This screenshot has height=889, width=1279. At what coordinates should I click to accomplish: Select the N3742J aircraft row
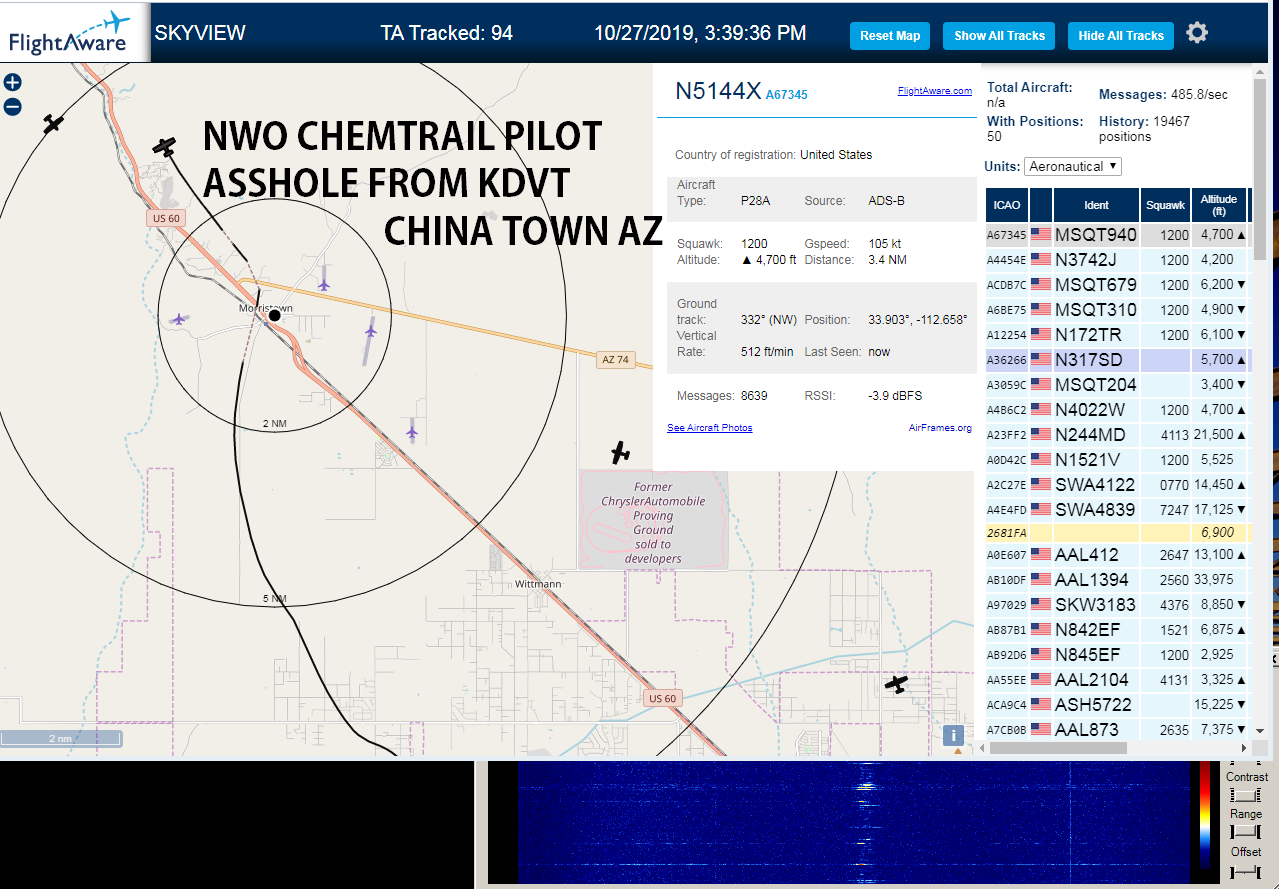point(1117,259)
